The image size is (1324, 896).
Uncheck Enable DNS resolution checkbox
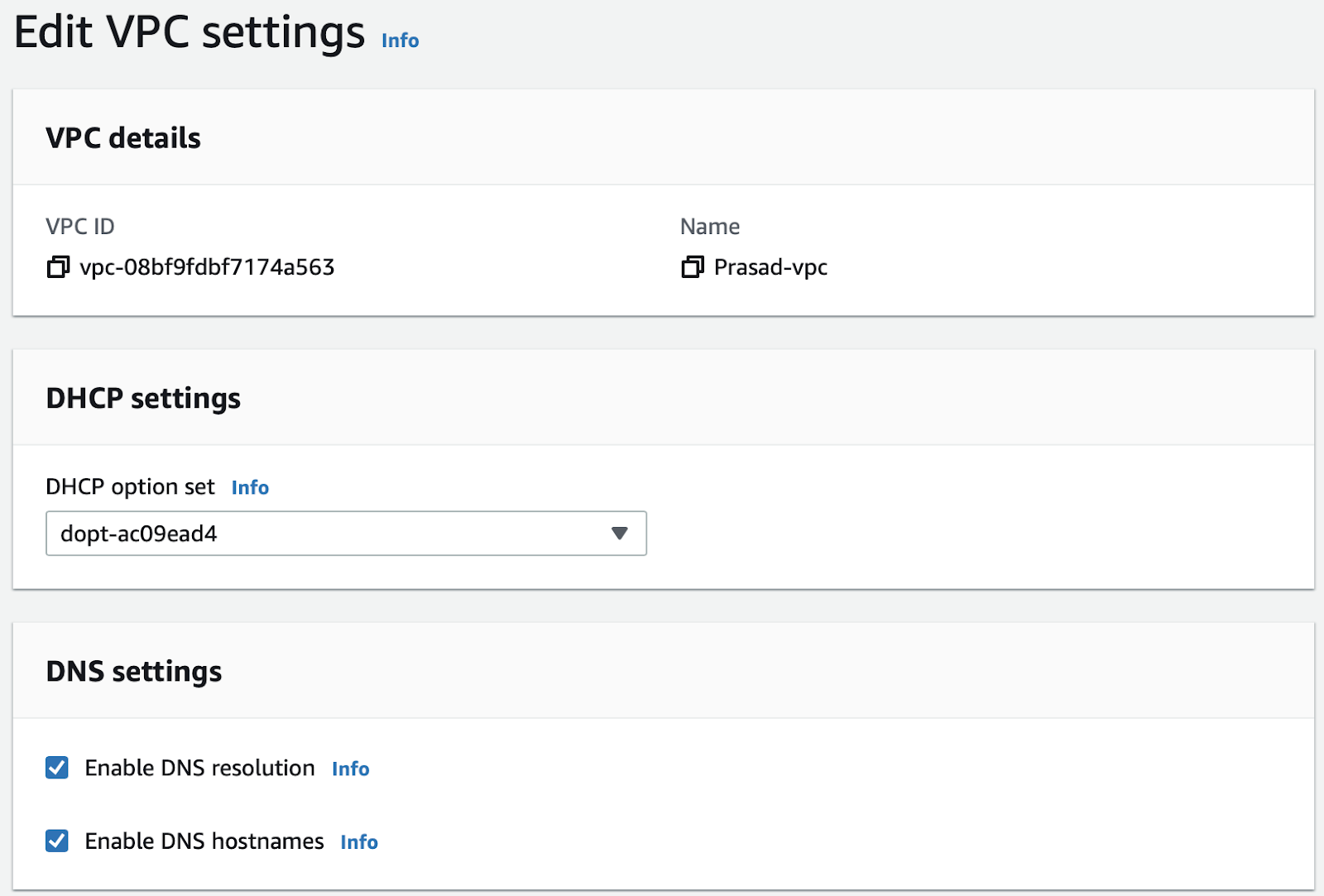coord(57,768)
